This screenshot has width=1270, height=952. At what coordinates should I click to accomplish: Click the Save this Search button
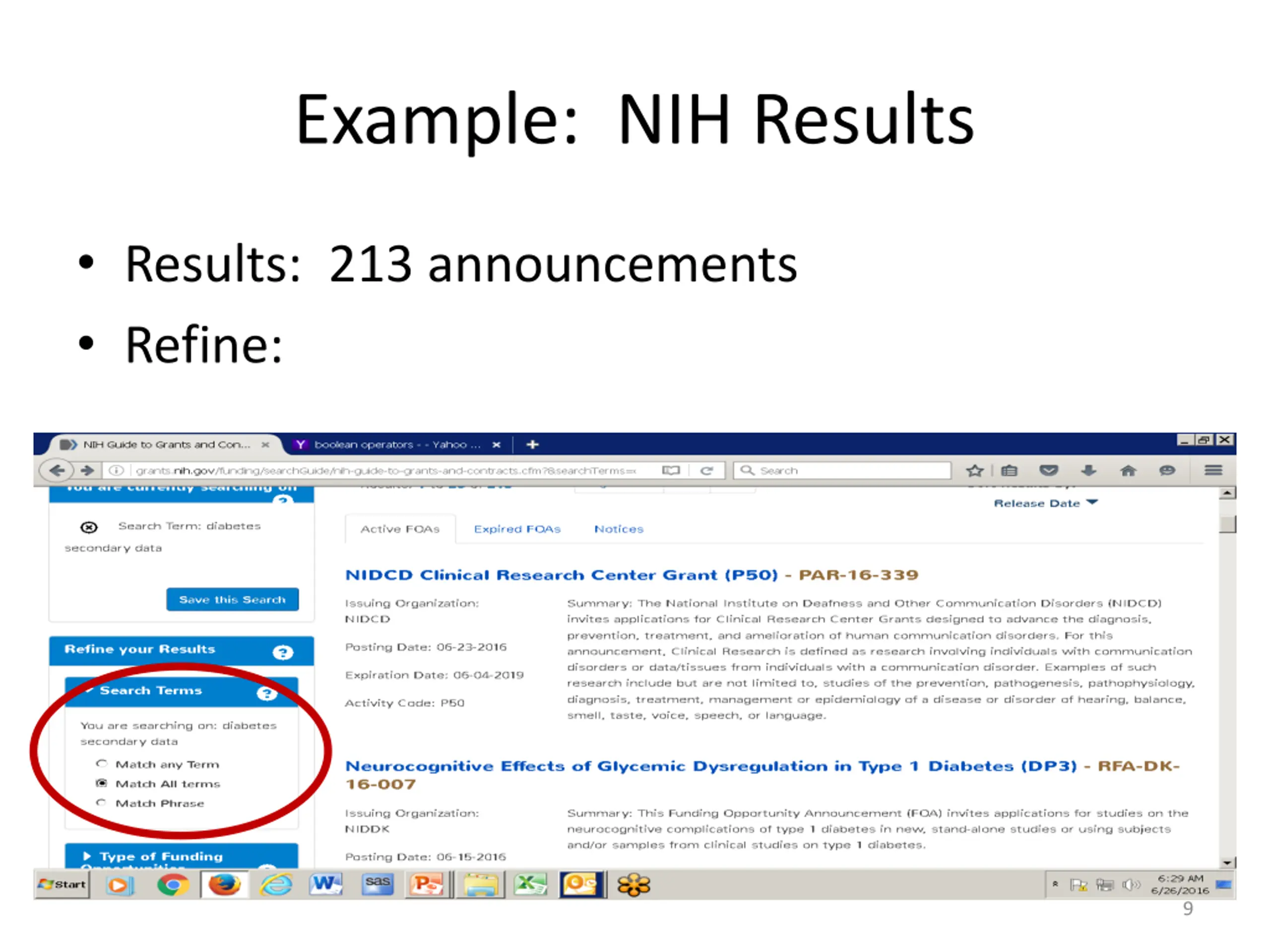232,599
